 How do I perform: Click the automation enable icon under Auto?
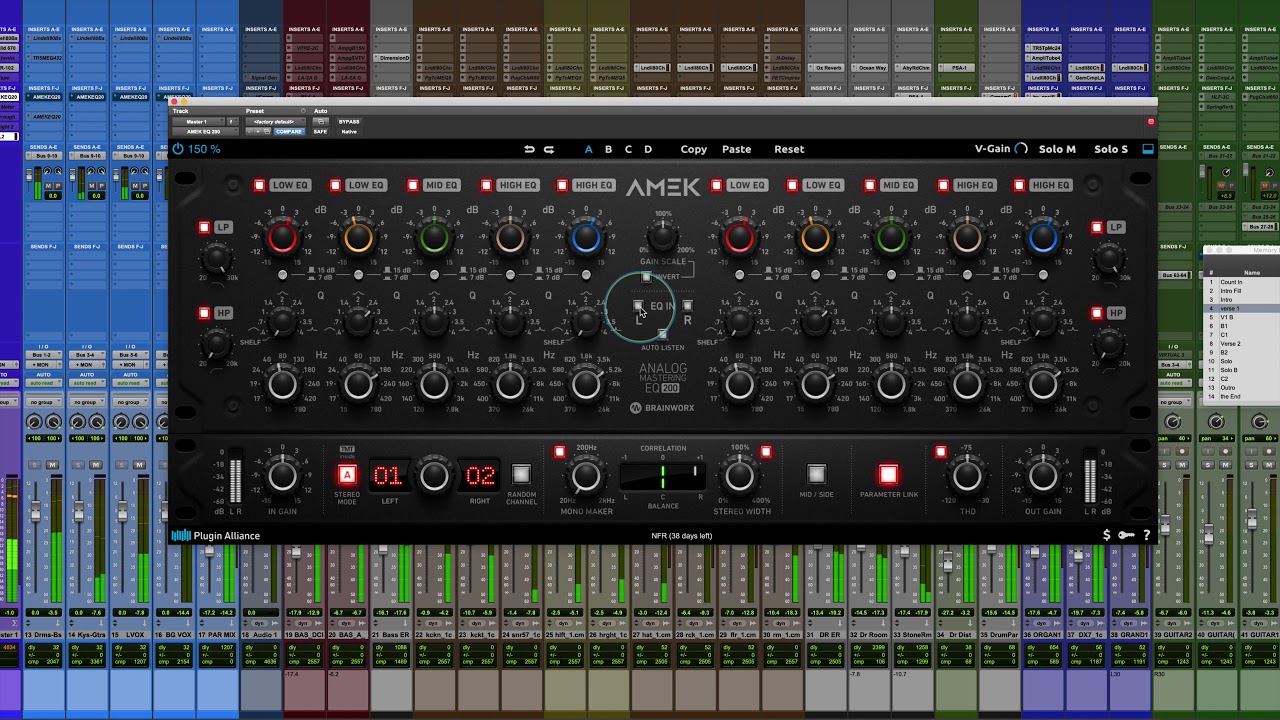coord(321,122)
